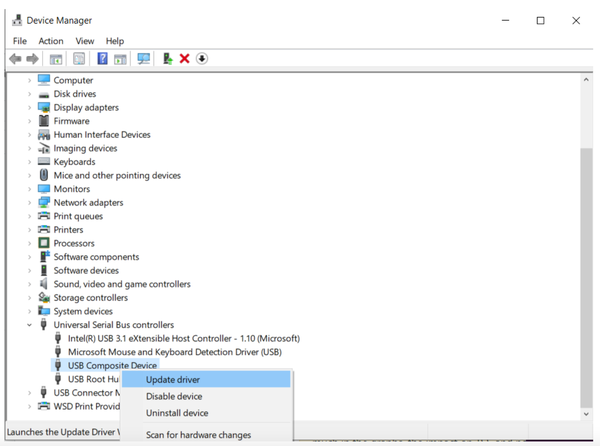This screenshot has width=600, height=446.
Task: Choose Update driver from context menu
Action: click(206, 379)
